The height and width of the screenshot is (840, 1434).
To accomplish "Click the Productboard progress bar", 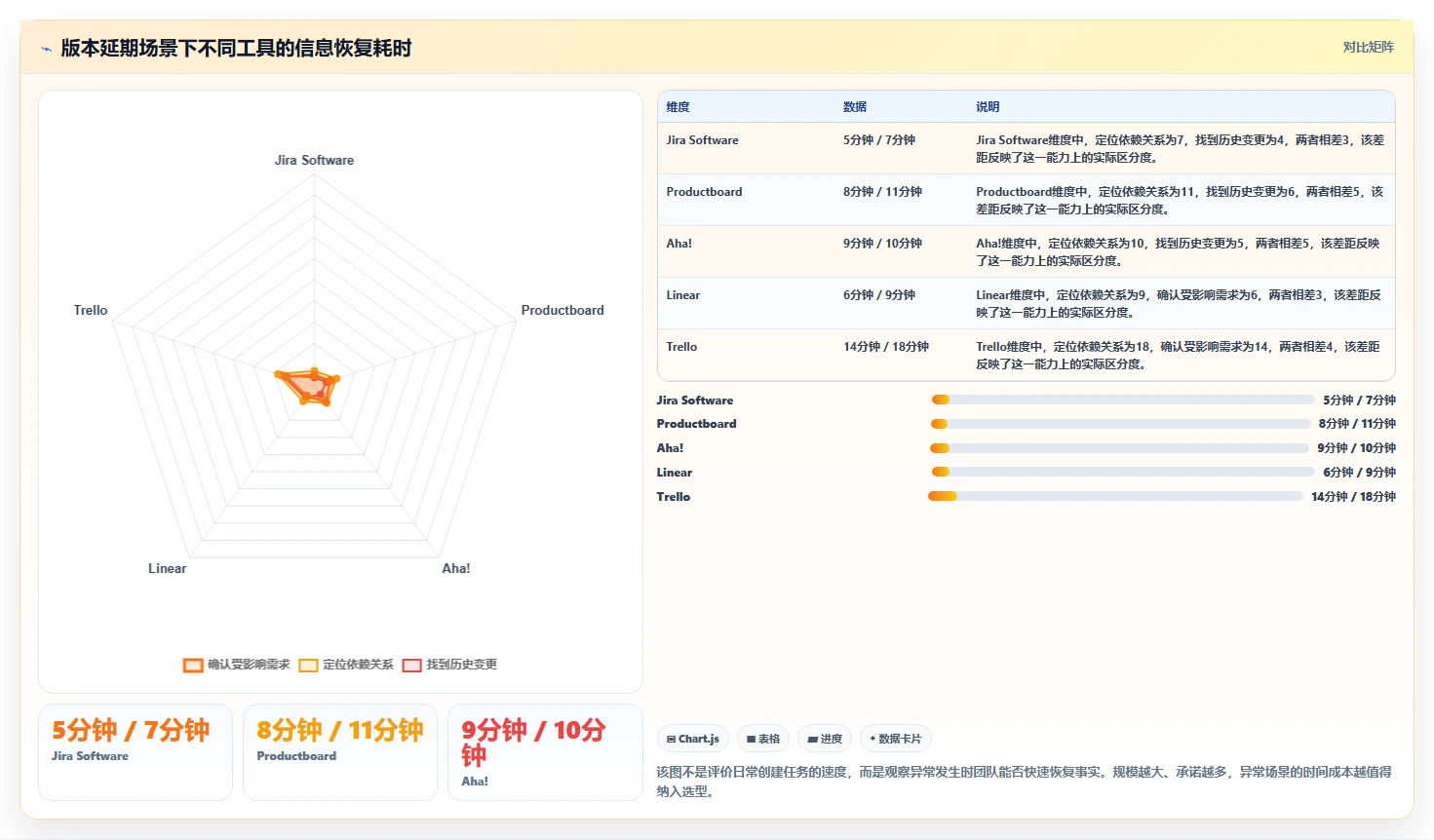I will [x=1121, y=424].
